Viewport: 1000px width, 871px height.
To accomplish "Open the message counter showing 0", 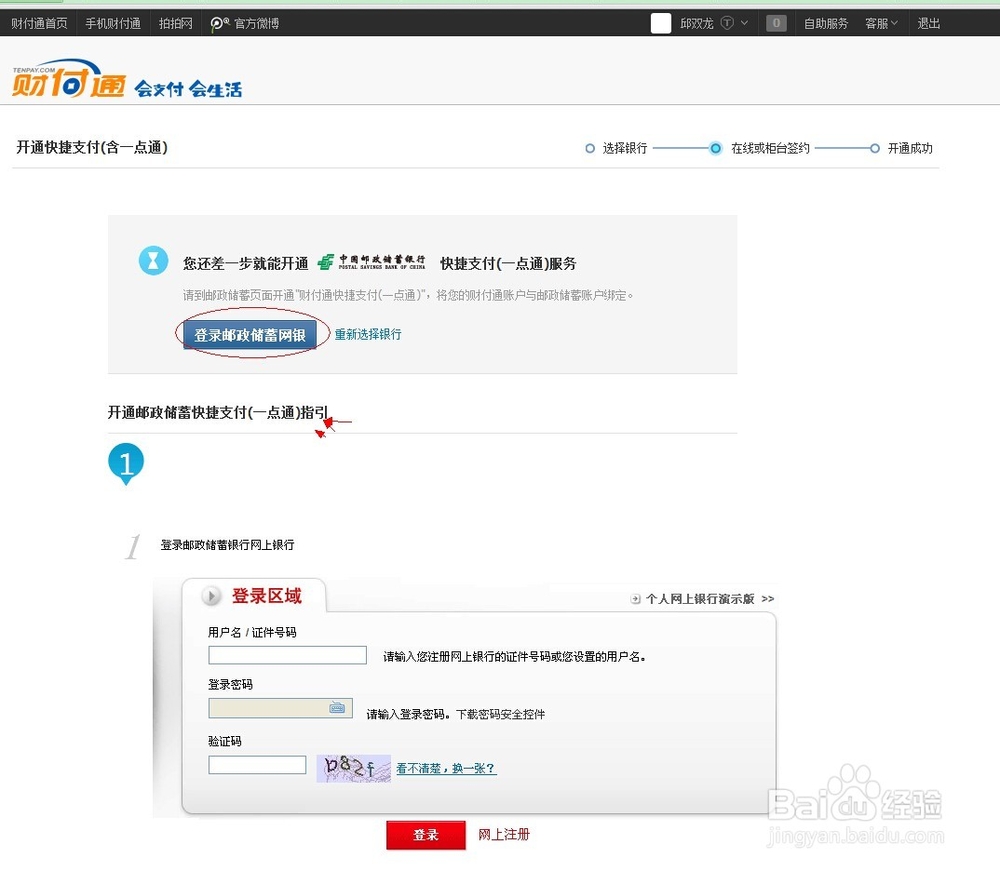I will 776,23.
